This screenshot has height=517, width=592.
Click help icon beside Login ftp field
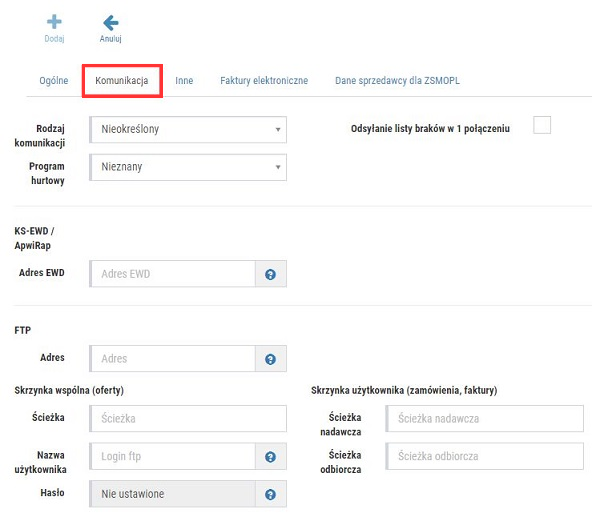[x=270, y=457]
